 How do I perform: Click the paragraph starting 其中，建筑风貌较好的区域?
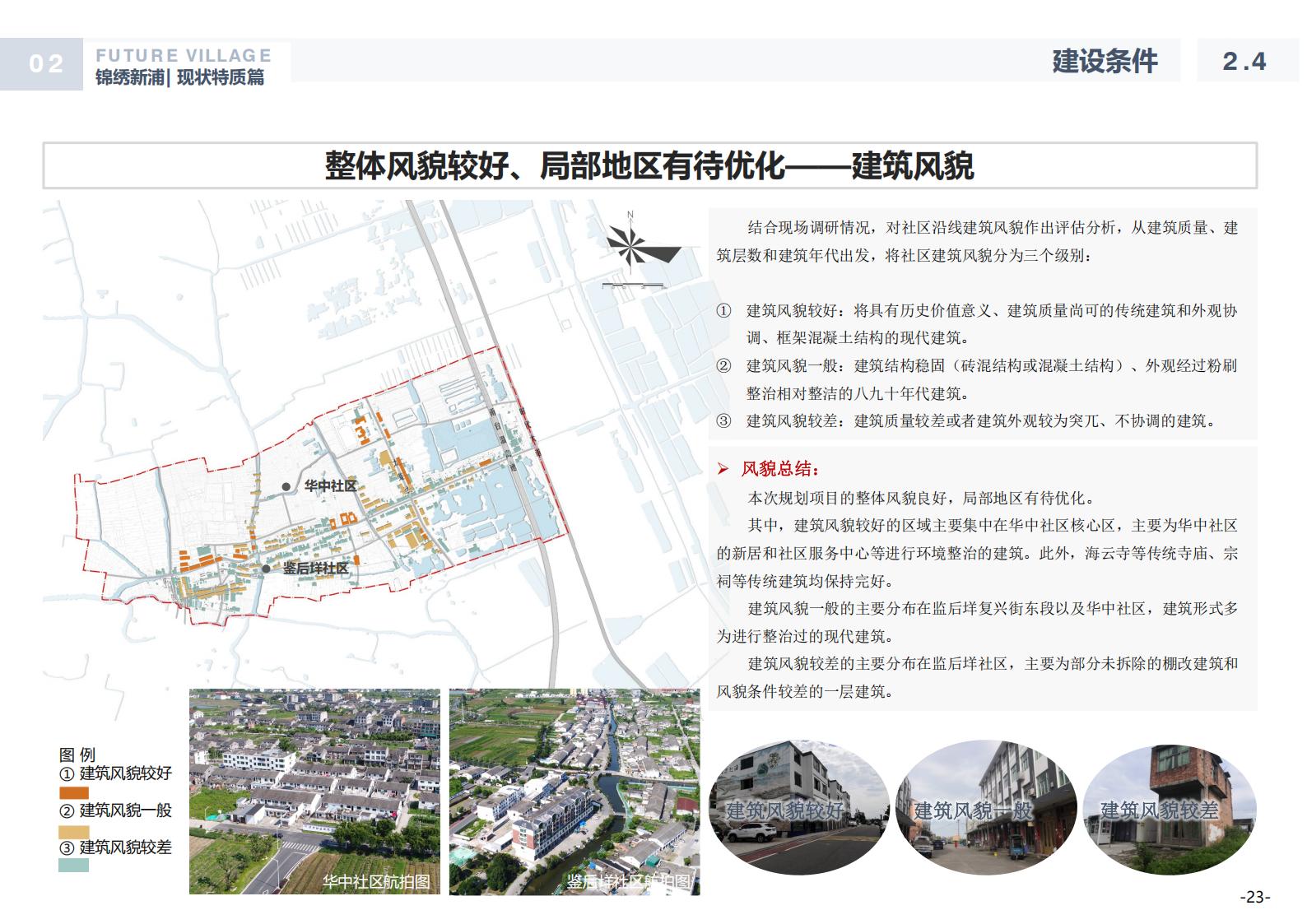click(x=977, y=553)
